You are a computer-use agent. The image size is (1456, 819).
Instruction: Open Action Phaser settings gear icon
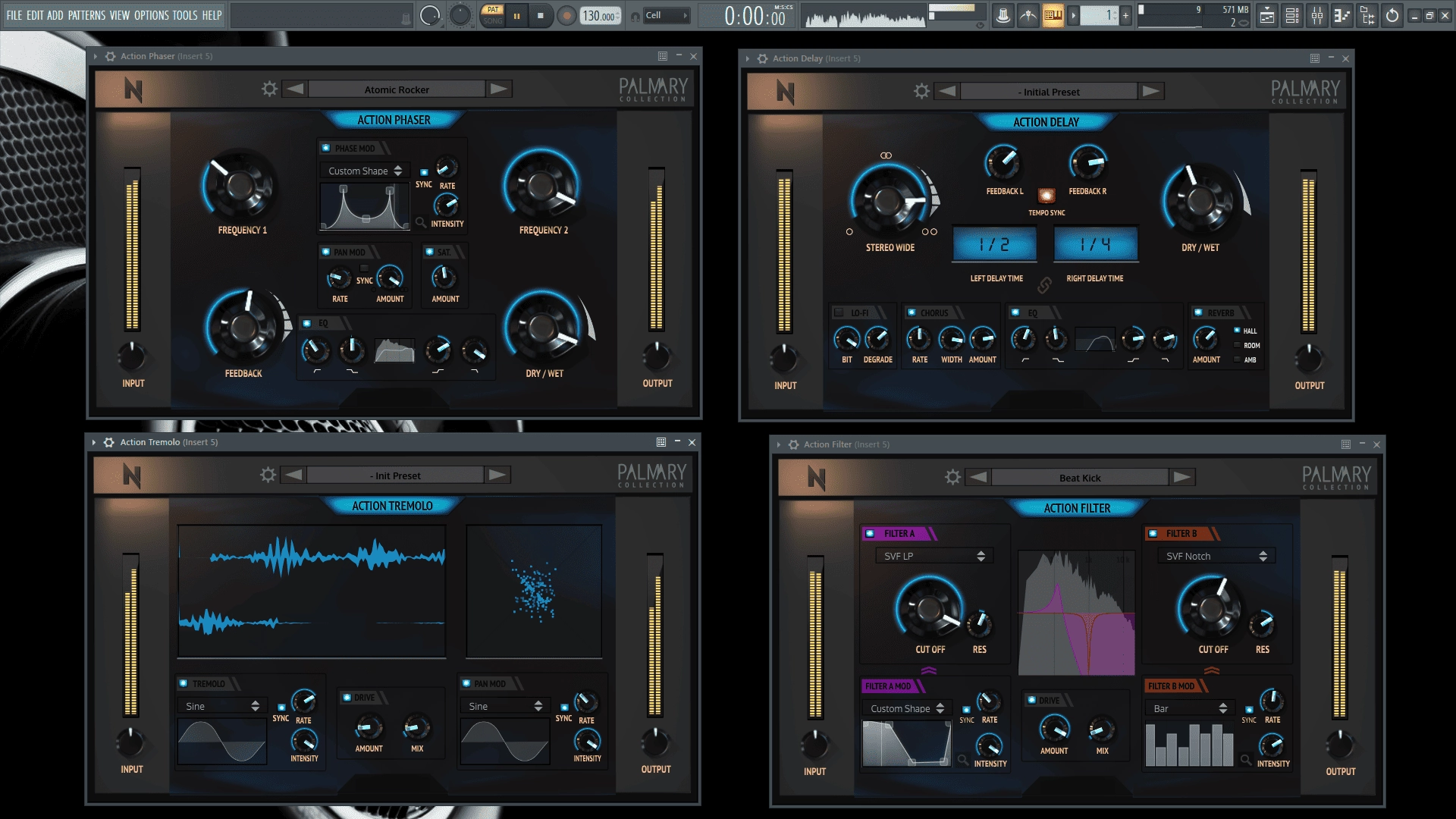click(x=269, y=89)
